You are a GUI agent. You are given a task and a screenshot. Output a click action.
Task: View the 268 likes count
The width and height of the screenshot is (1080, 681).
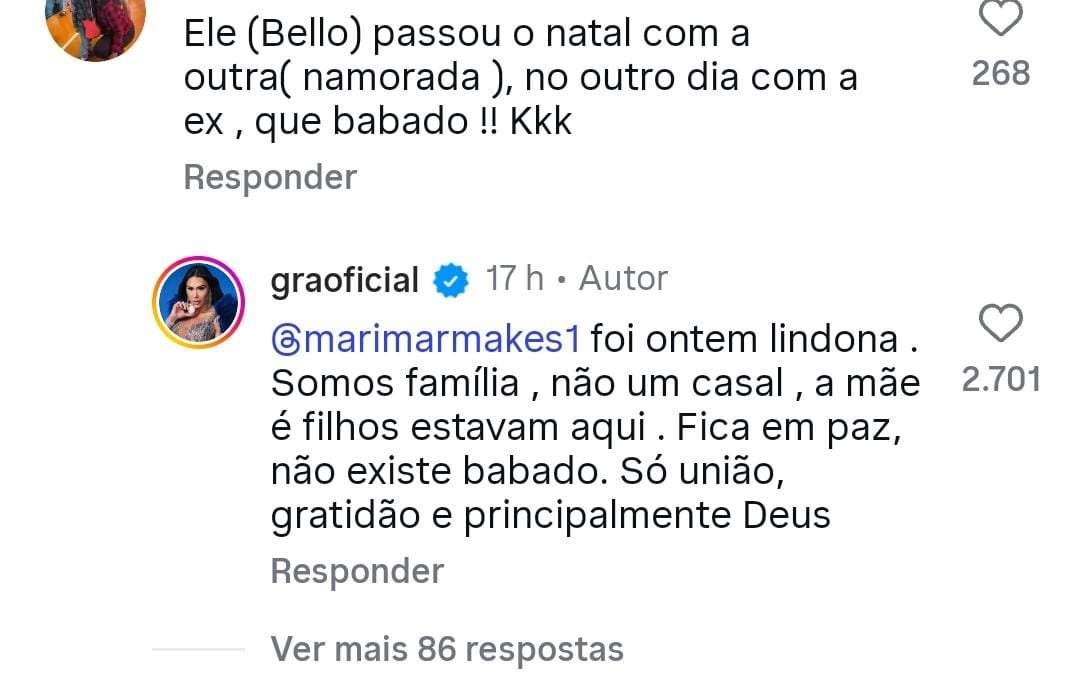point(1000,72)
